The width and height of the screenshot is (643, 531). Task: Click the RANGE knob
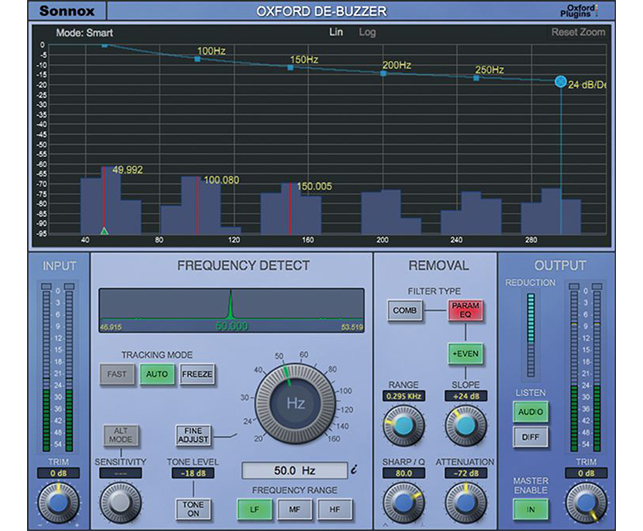(404, 426)
